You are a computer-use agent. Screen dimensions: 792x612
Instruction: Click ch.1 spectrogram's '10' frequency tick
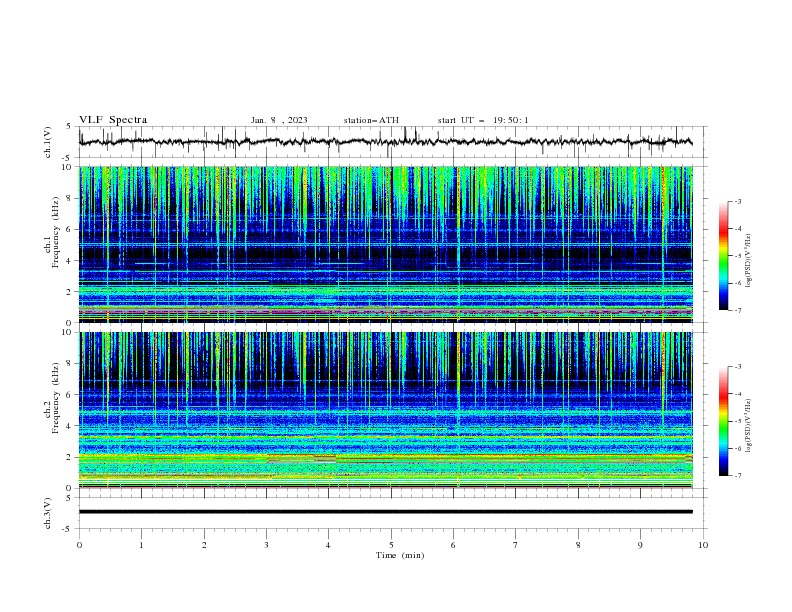pyautogui.click(x=69, y=167)
